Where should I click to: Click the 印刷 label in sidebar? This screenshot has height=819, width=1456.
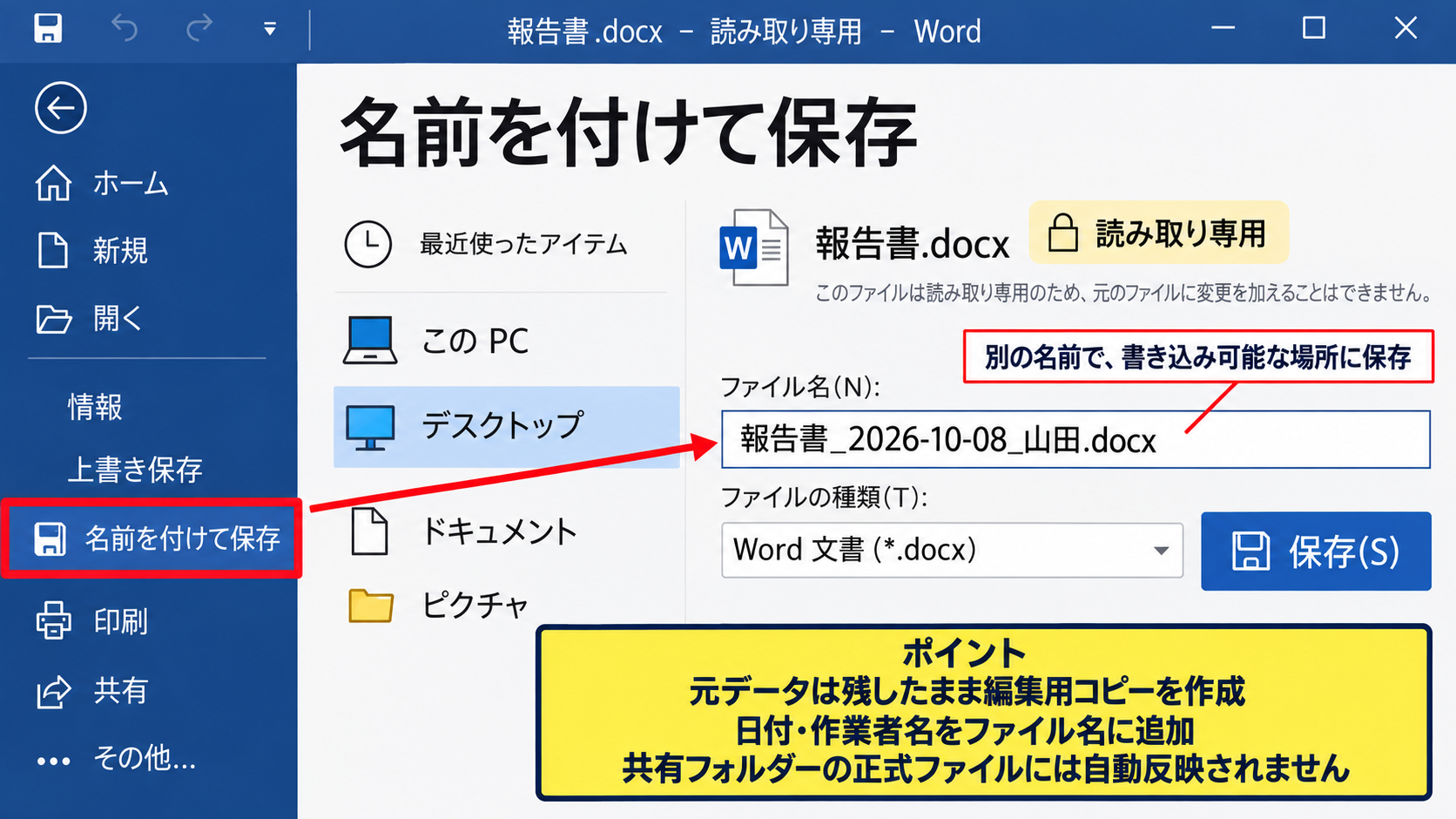pyautogui.click(x=121, y=621)
